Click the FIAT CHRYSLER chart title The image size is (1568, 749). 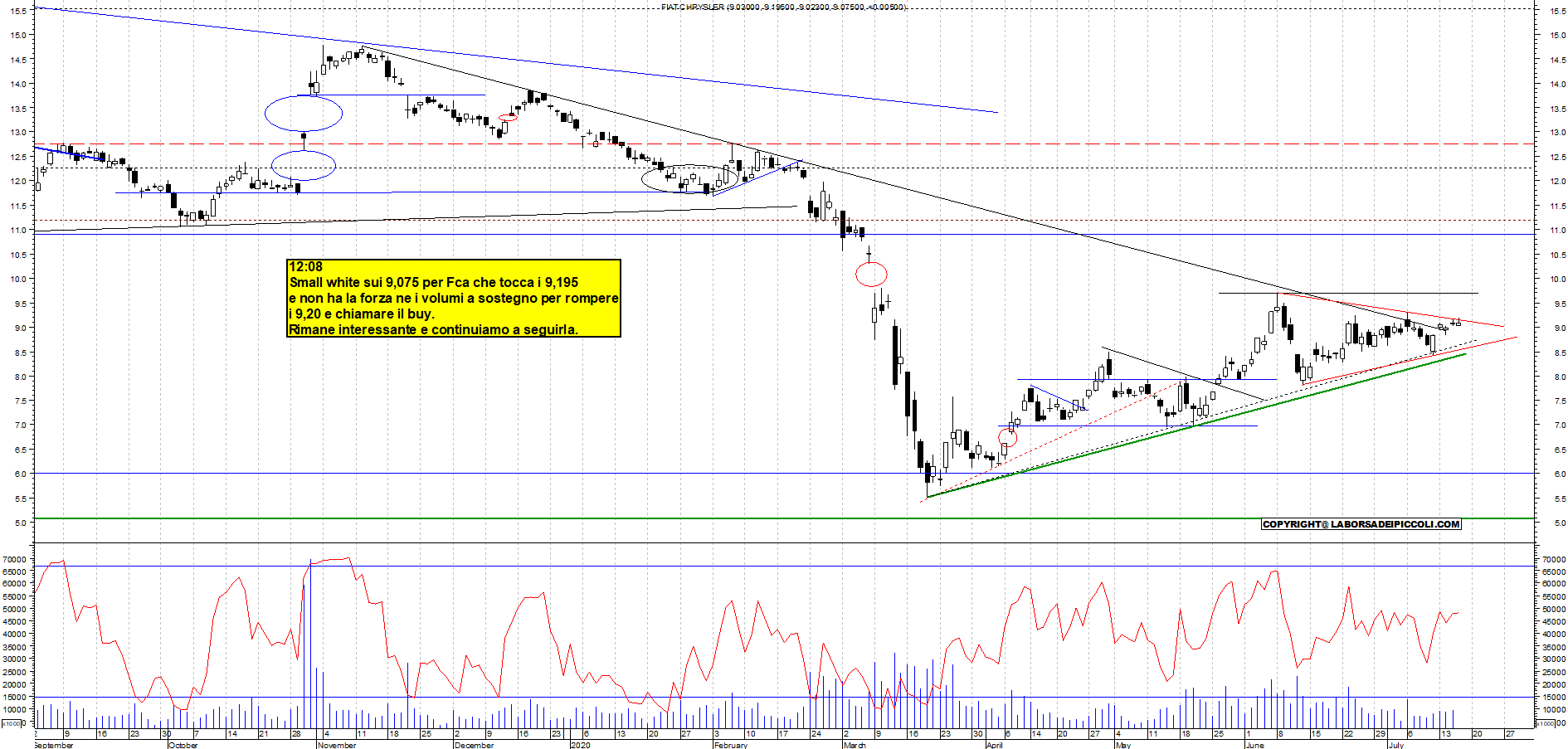(x=783, y=7)
